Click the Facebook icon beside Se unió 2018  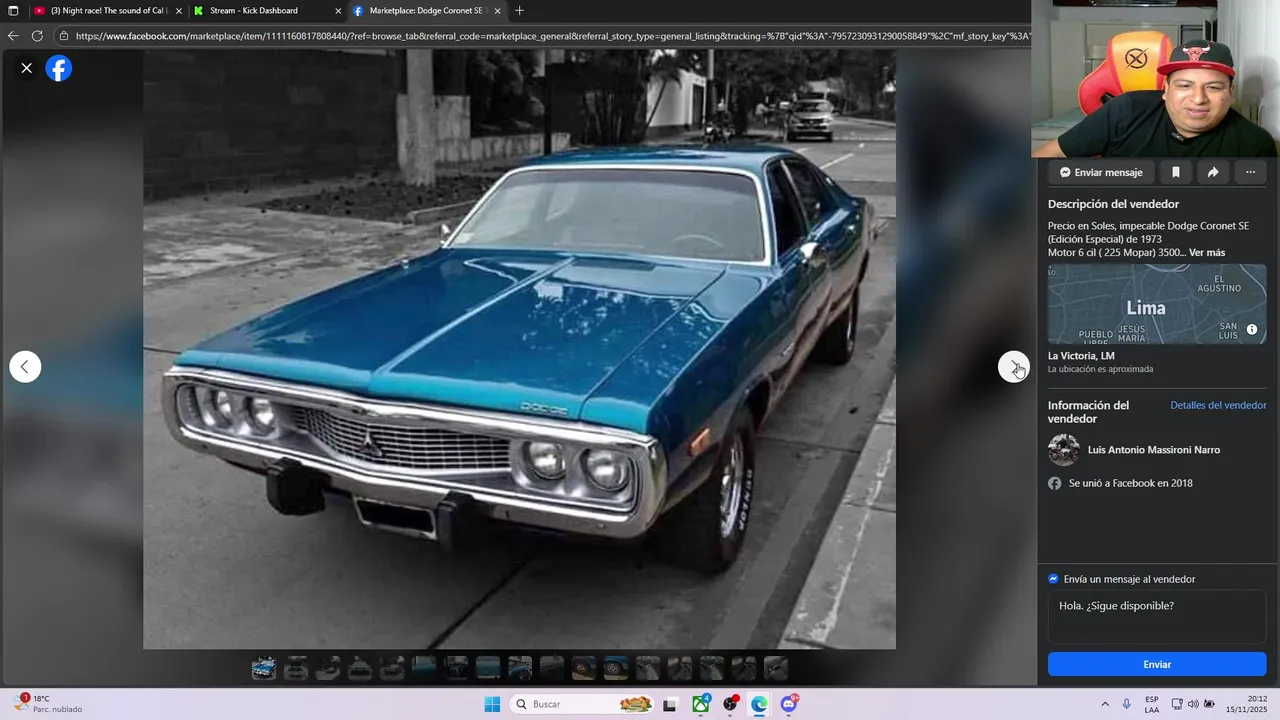[x=1055, y=483]
